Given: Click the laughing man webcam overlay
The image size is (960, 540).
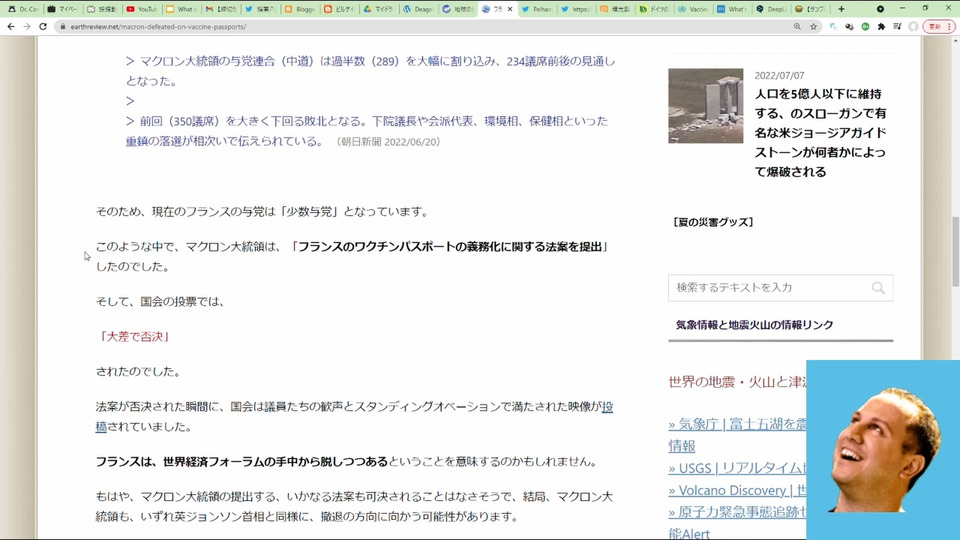Looking at the screenshot, I should 883,450.
